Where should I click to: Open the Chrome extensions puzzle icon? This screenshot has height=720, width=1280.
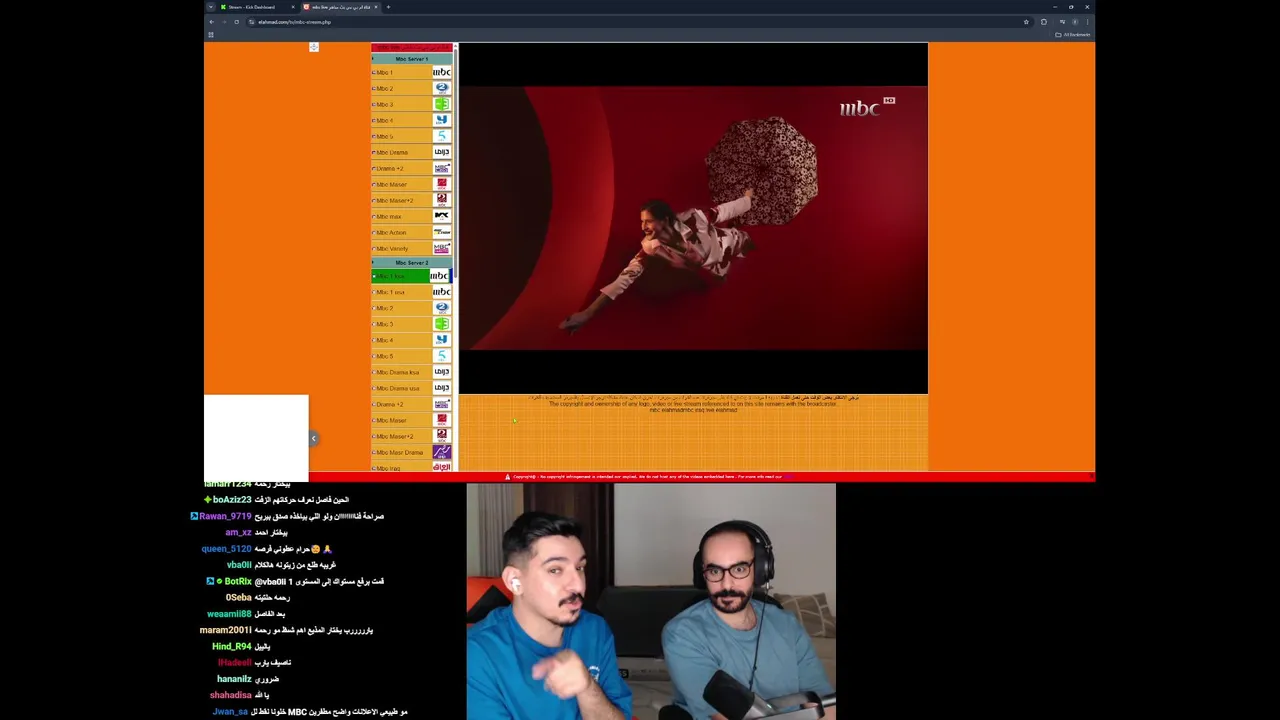tap(1043, 22)
